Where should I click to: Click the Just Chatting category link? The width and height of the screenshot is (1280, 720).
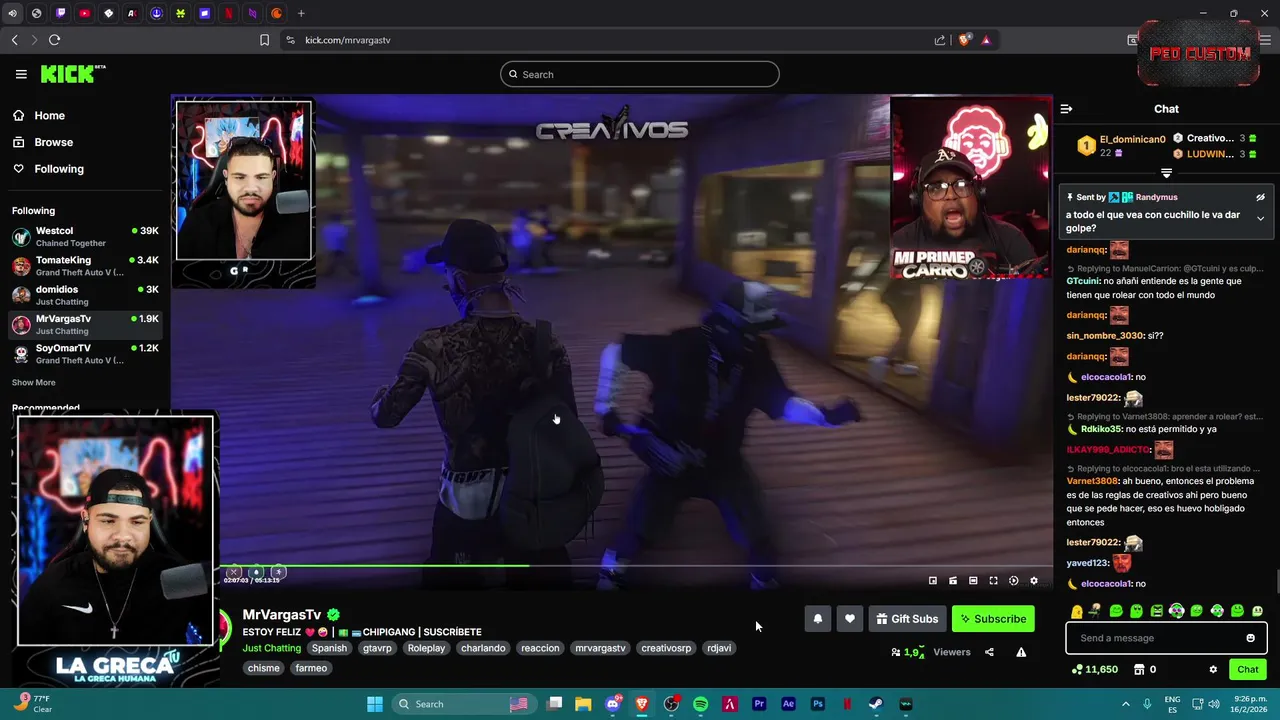pos(271,648)
